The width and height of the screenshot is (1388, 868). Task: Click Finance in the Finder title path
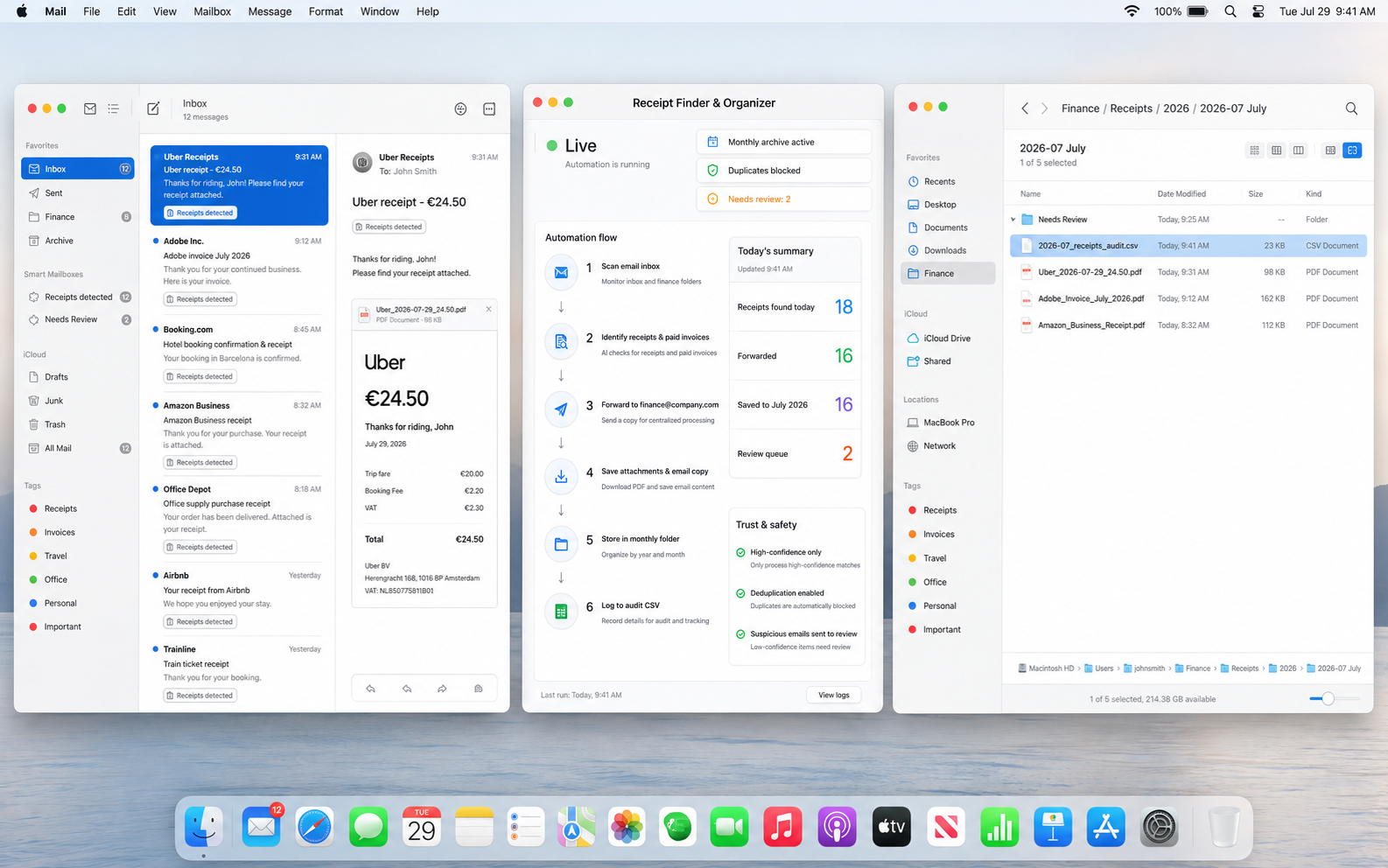(1080, 108)
